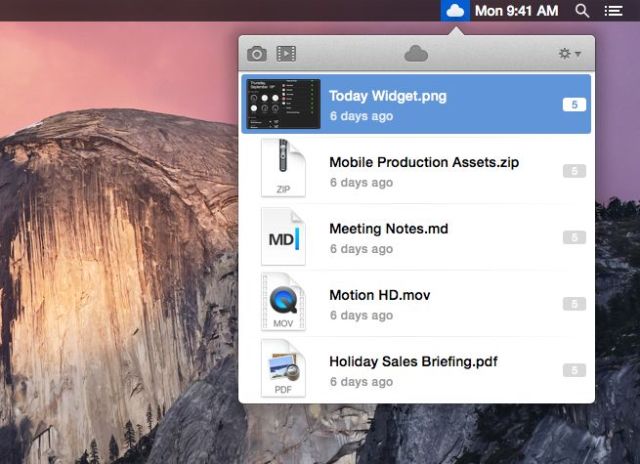Click the Meeting Notes MD file icon
This screenshot has width=640, height=464.
(x=283, y=236)
